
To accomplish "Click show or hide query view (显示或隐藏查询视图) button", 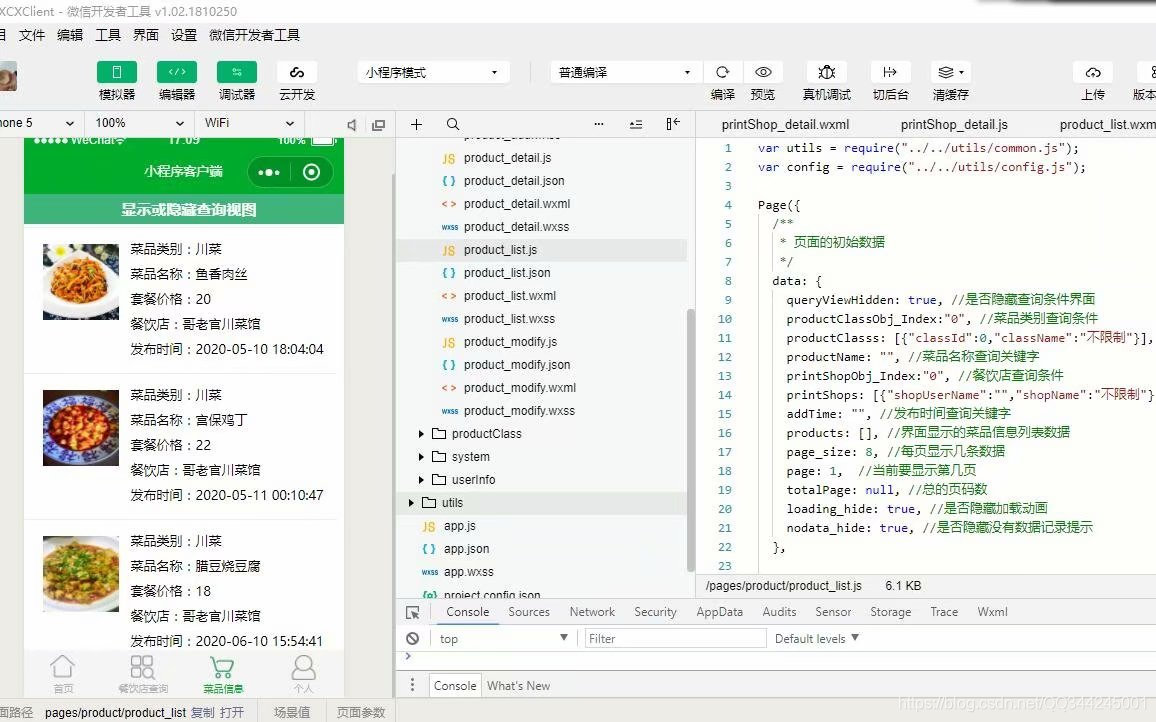I will tap(184, 209).
